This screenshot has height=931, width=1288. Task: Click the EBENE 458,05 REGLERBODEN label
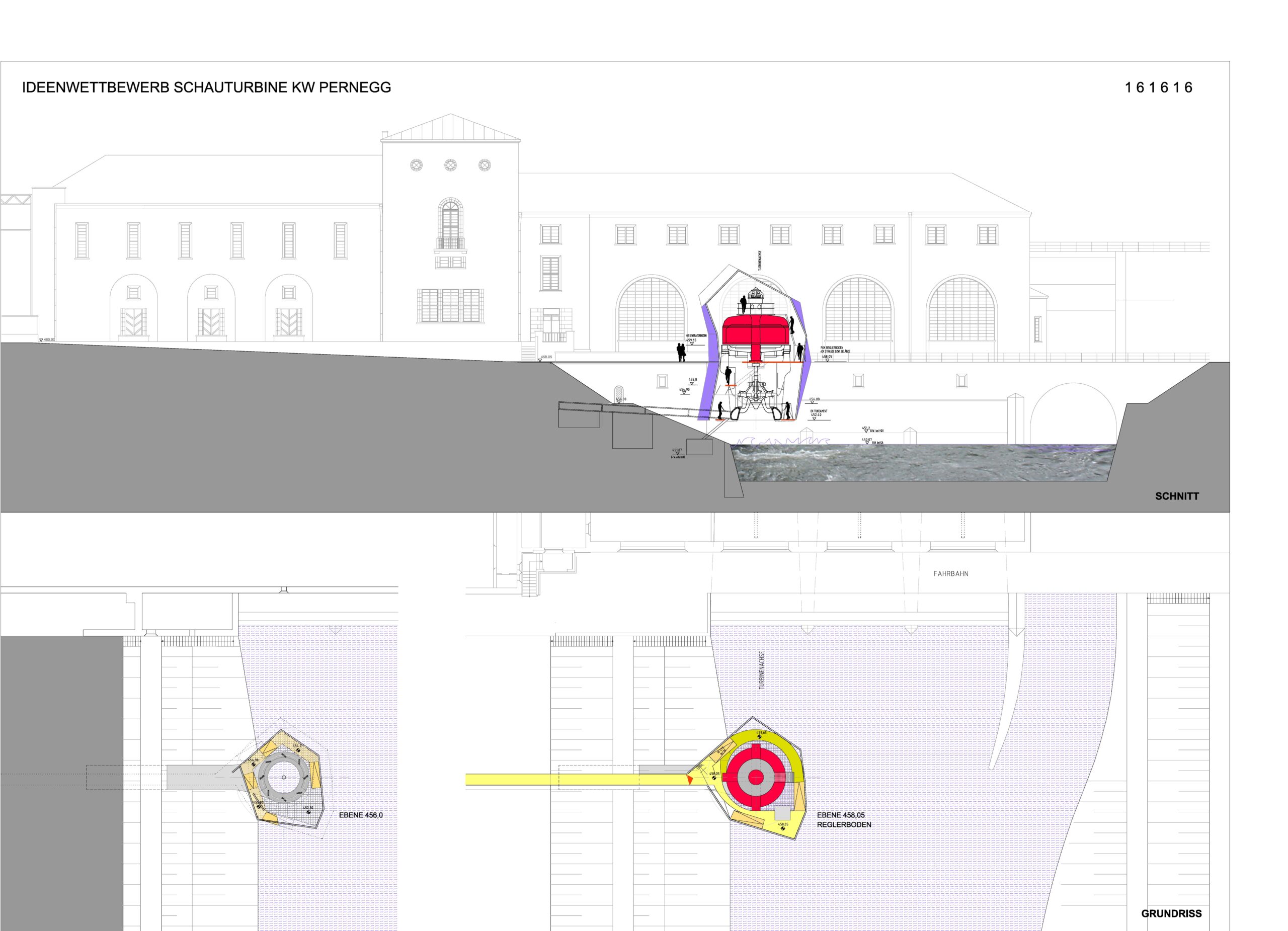(x=843, y=820)
